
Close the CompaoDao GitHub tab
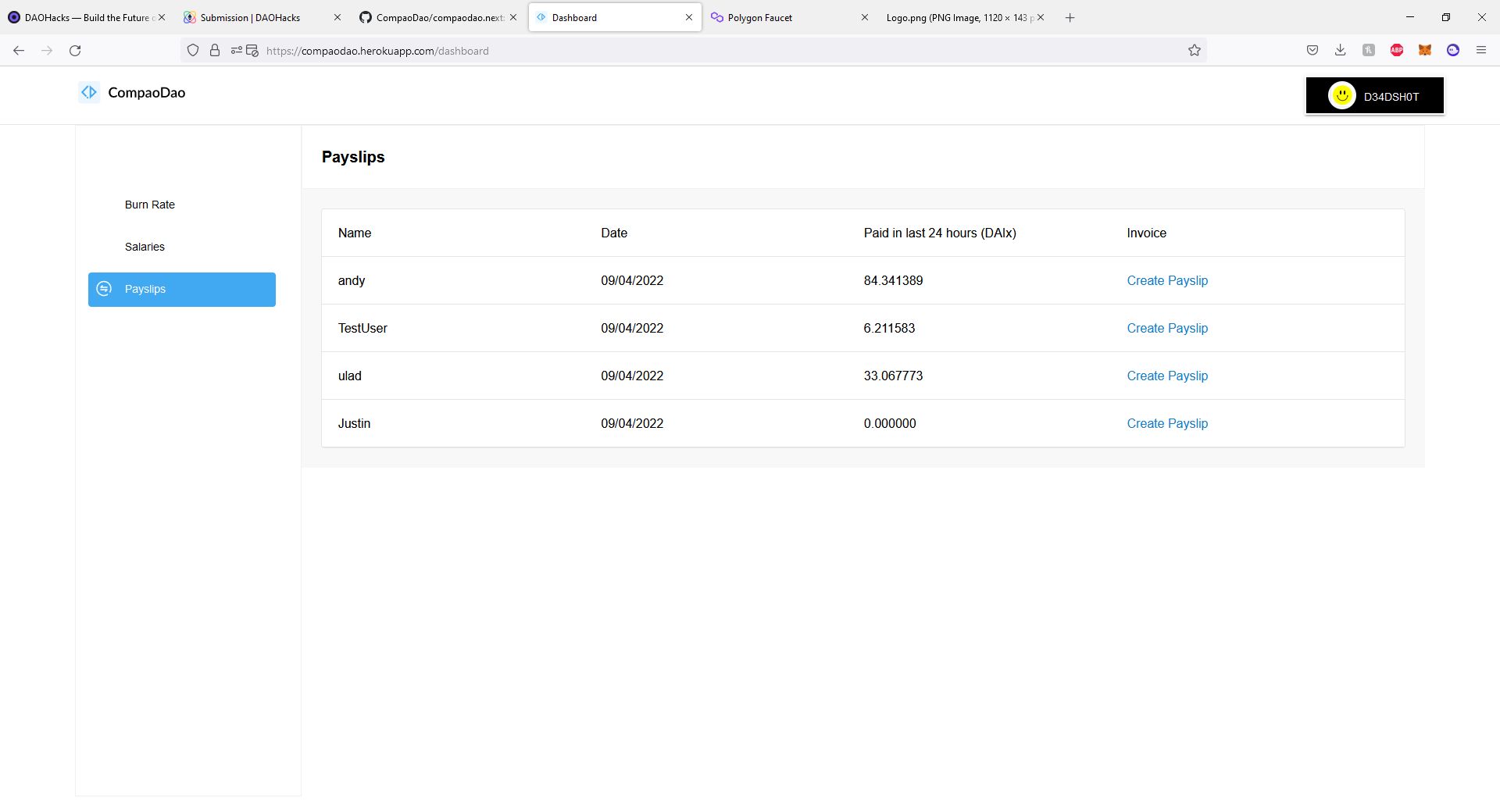[513, 17]
